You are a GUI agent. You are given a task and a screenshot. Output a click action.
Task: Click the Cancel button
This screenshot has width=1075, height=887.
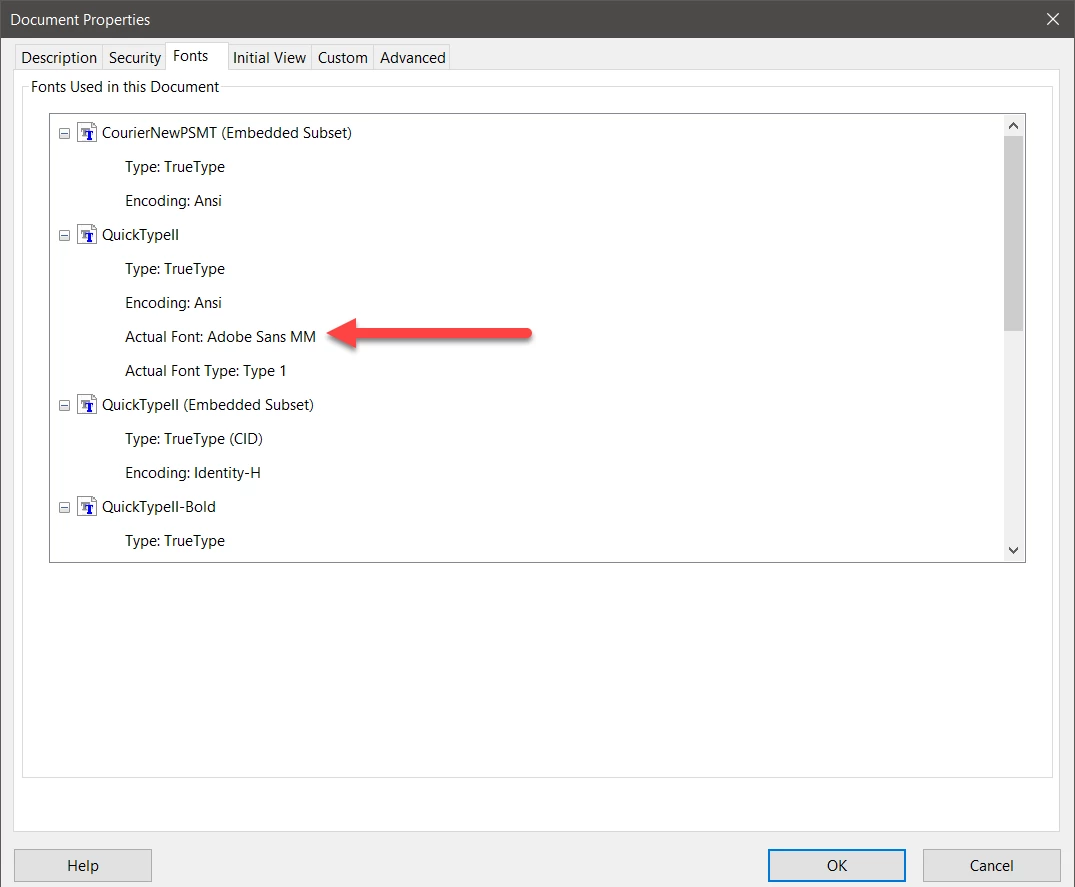[991, 865]
